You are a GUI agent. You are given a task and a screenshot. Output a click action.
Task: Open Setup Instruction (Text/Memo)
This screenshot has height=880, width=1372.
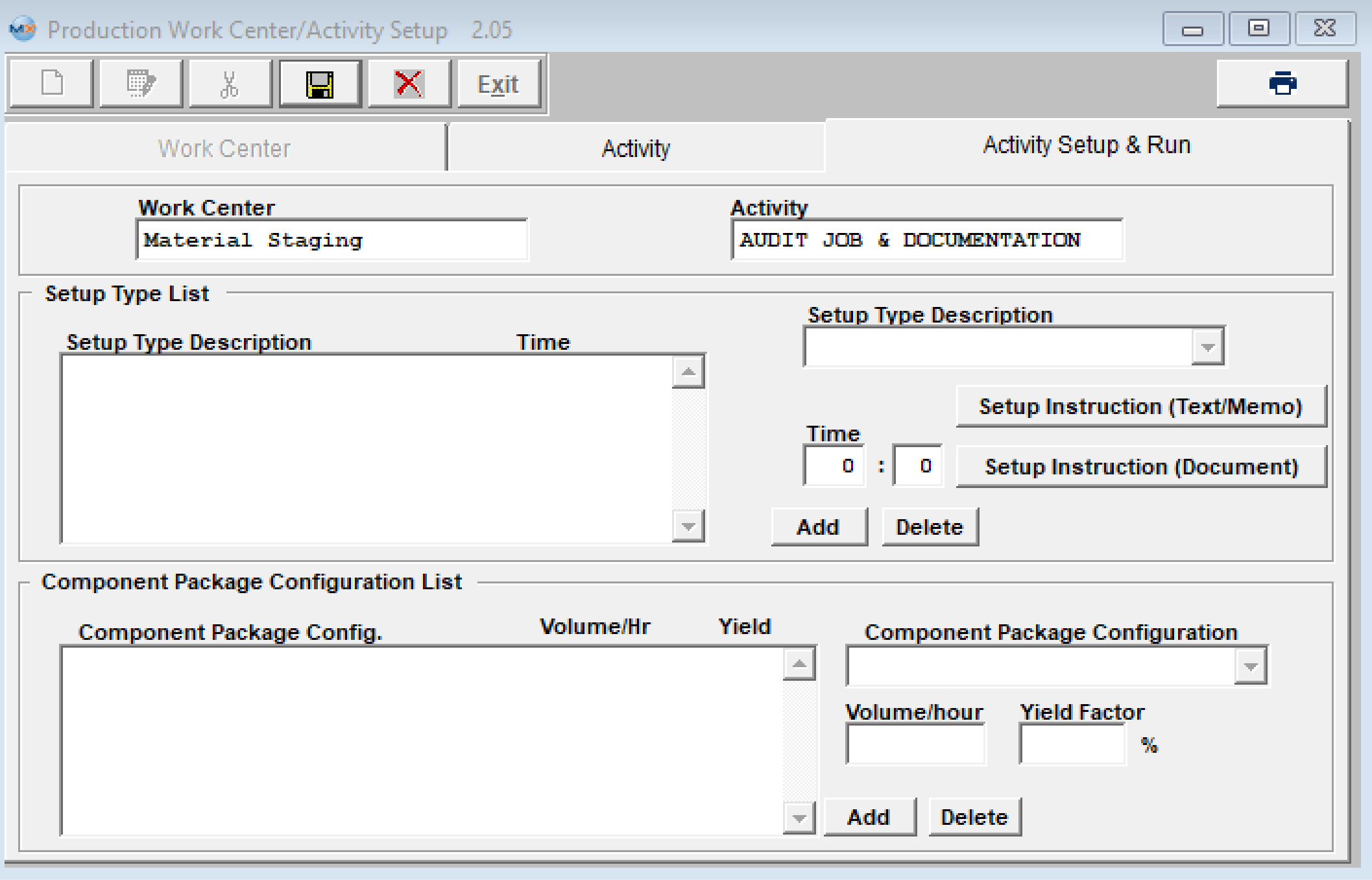tap(1140, 406)
